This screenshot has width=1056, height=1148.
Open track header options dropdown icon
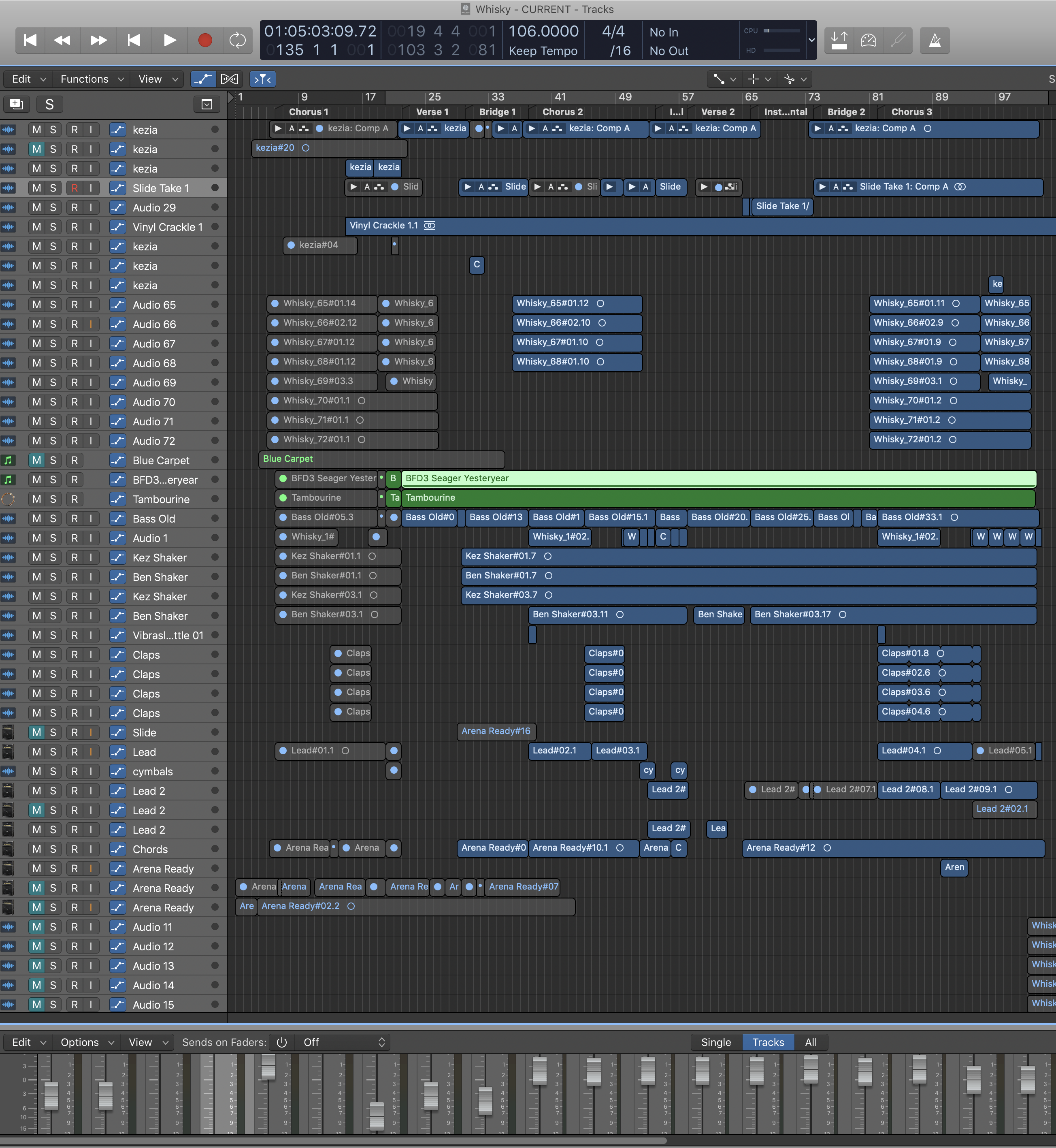tap(207, 104)
